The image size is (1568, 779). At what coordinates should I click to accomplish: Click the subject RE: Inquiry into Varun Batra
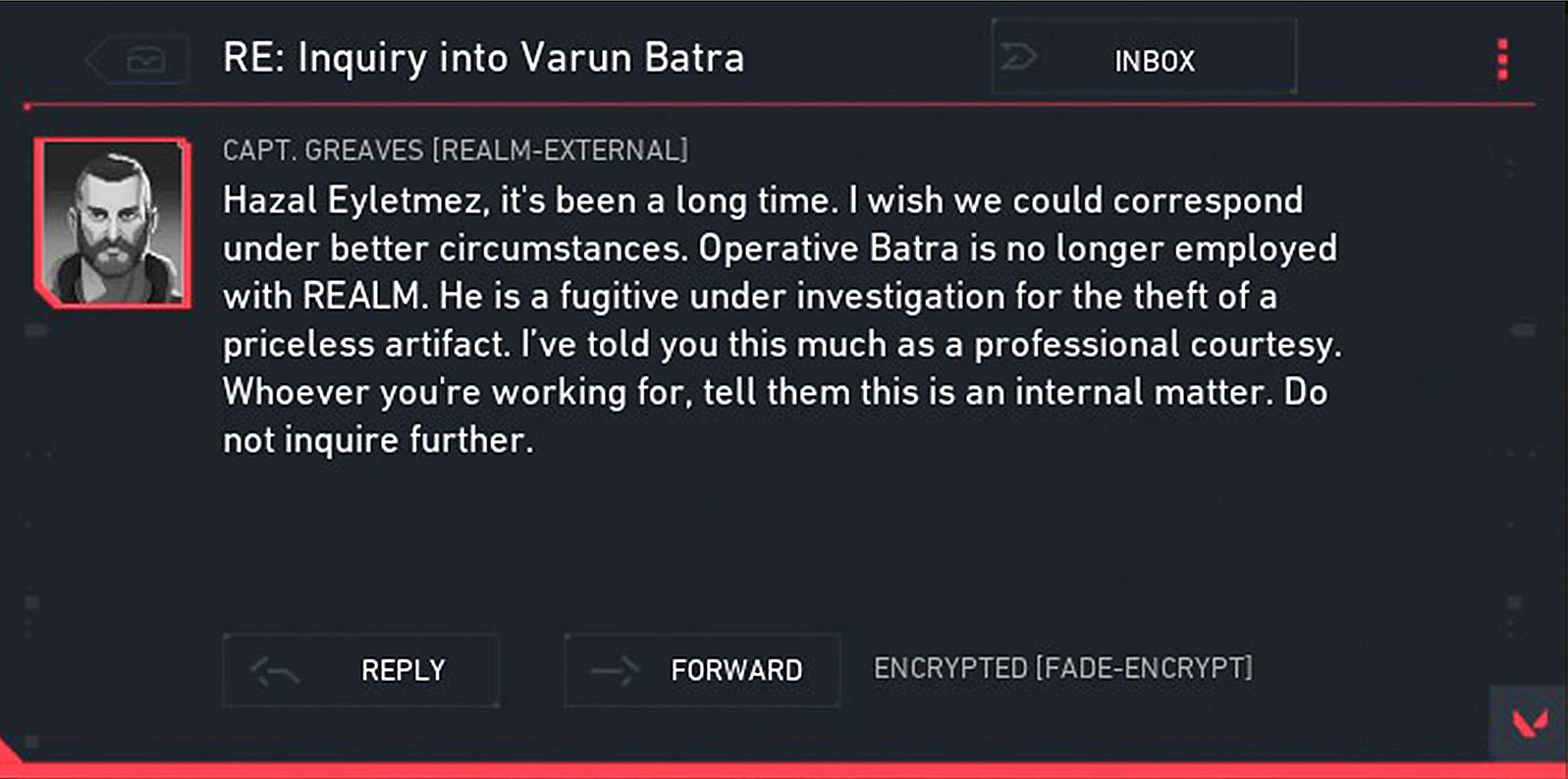483,58
